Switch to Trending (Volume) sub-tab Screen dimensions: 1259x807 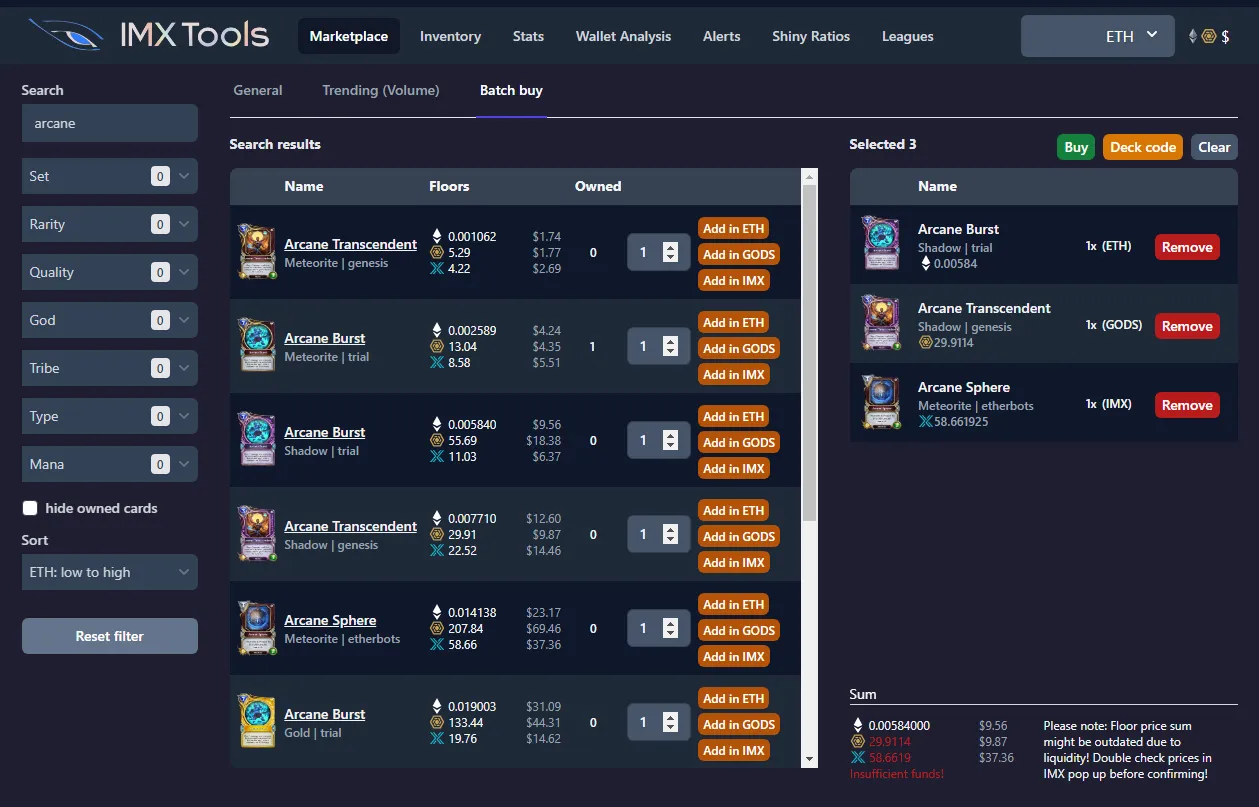(x=381, y=90)
